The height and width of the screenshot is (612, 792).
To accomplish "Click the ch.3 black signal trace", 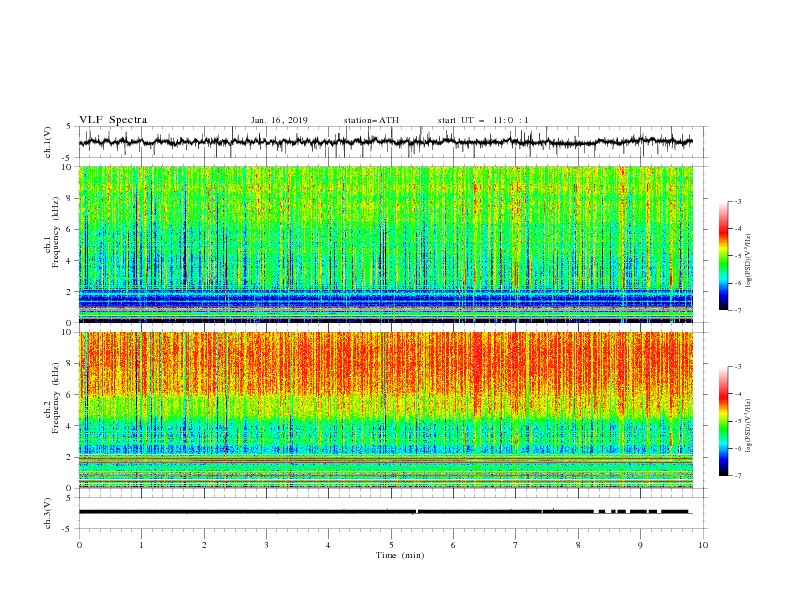I will (x=384, y=512).
